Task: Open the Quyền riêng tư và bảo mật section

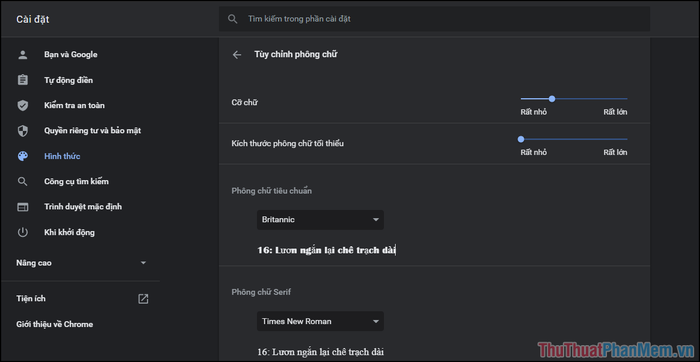Action: coord(92,131)
